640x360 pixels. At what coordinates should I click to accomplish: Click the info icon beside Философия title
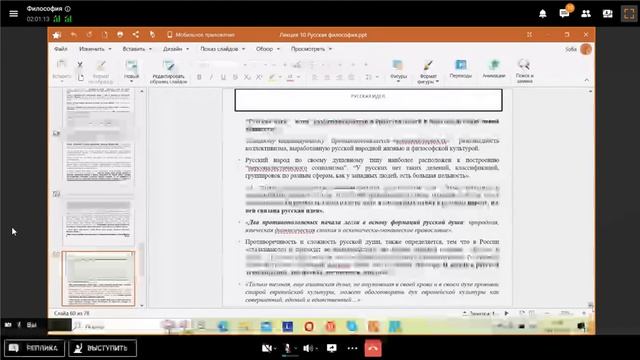(x=68, y=9)
